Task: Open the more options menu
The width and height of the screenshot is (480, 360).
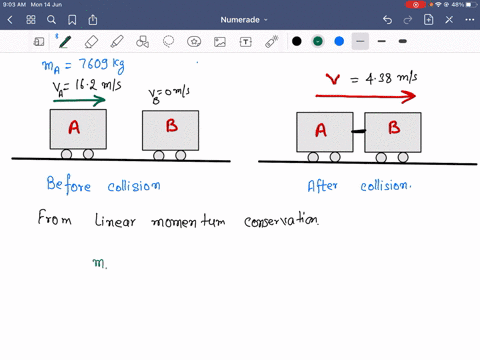Action: (470, 20)
